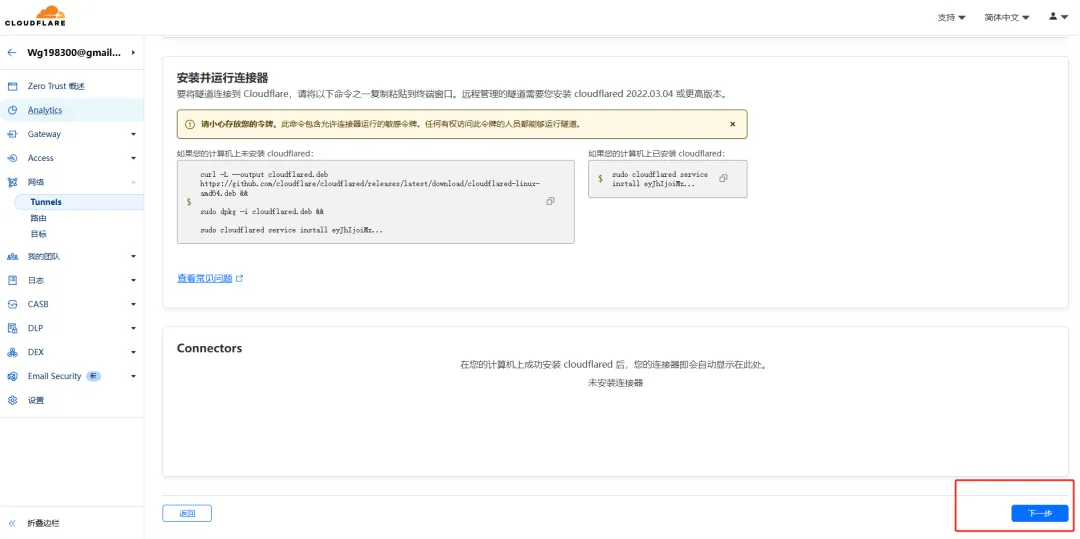Copy the sudo cloudflared service install command
Image resolution: width=1080 pixels, height=539 pixels.
(x=723, y=178)
